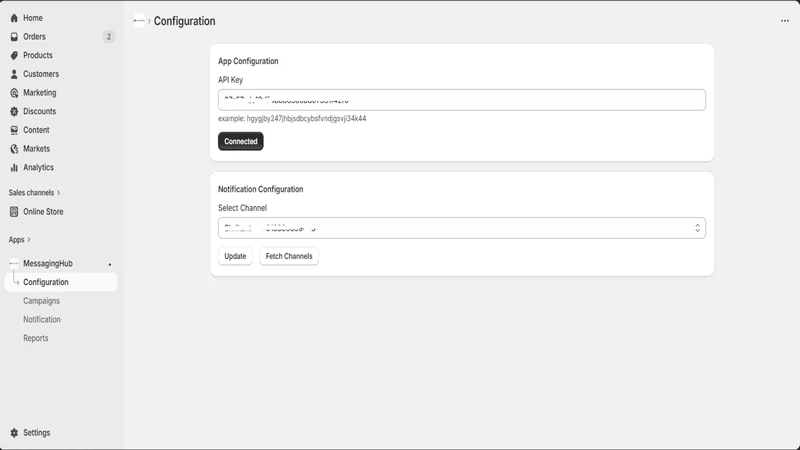Open Notification under MessagingHub
Image resolution: width=800 pixels, height=450 pixels.
click(x=42, y=319)
